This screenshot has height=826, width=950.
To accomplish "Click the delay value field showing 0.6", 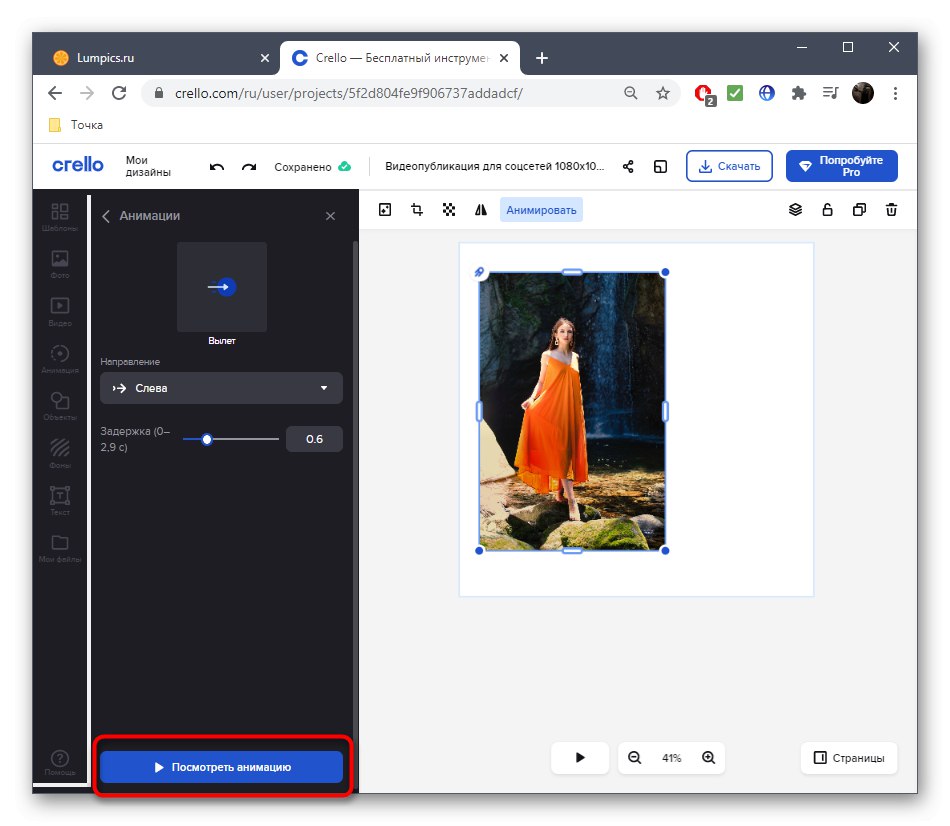I will 314,439.
